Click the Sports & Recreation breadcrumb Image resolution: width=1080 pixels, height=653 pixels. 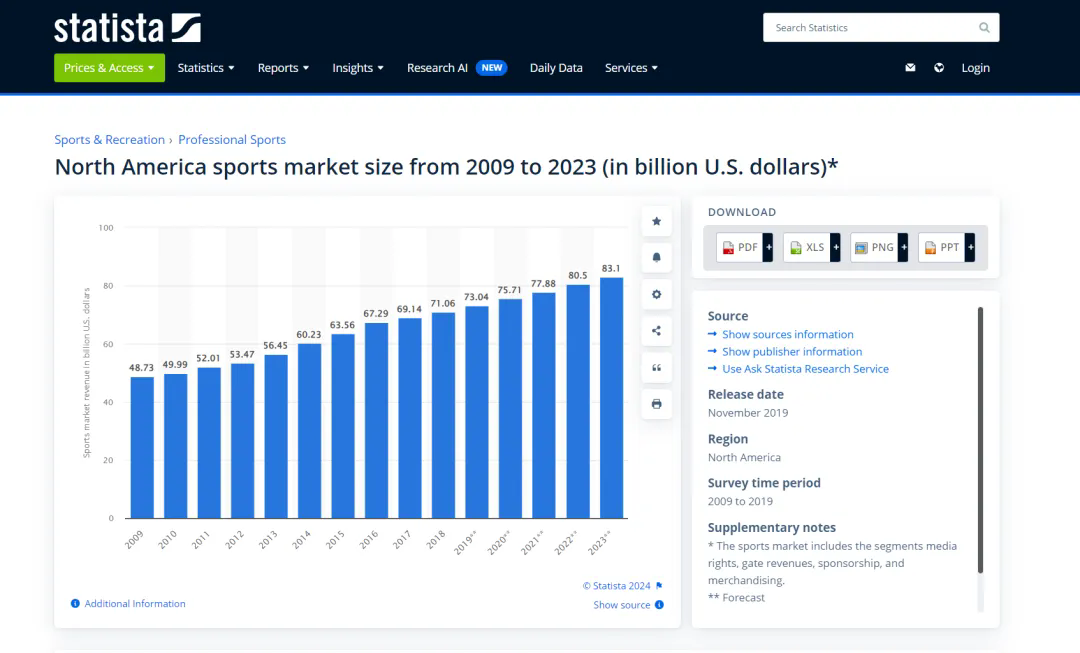pyautogui.click(x=109, y=140)
